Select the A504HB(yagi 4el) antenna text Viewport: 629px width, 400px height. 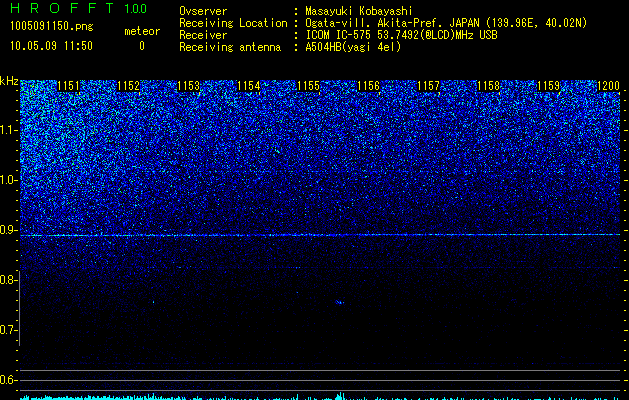pyautogui.click(x=353, y=47)
